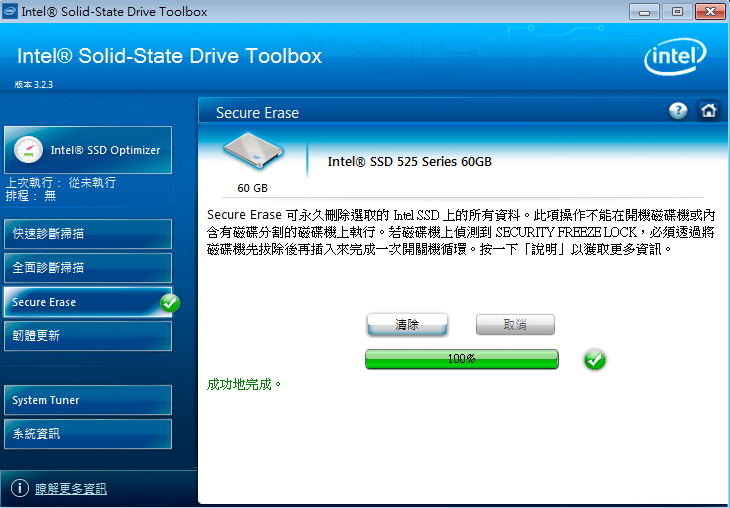Open System Tuner section
The width and height of the screenshot is (730, 508).
[x=88, y=400]
